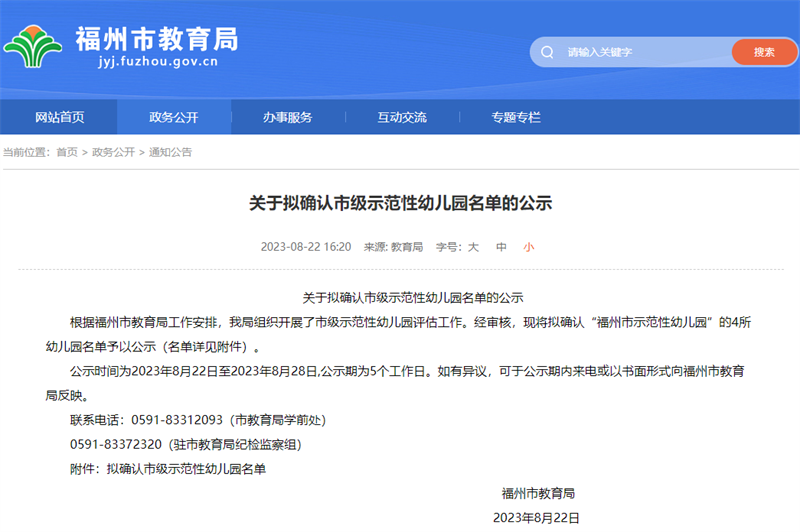Image resolution: width=800 pixels, height=532 pixels.
Task: Focus the 请输入关键字 search field
Action: point(640,52)
